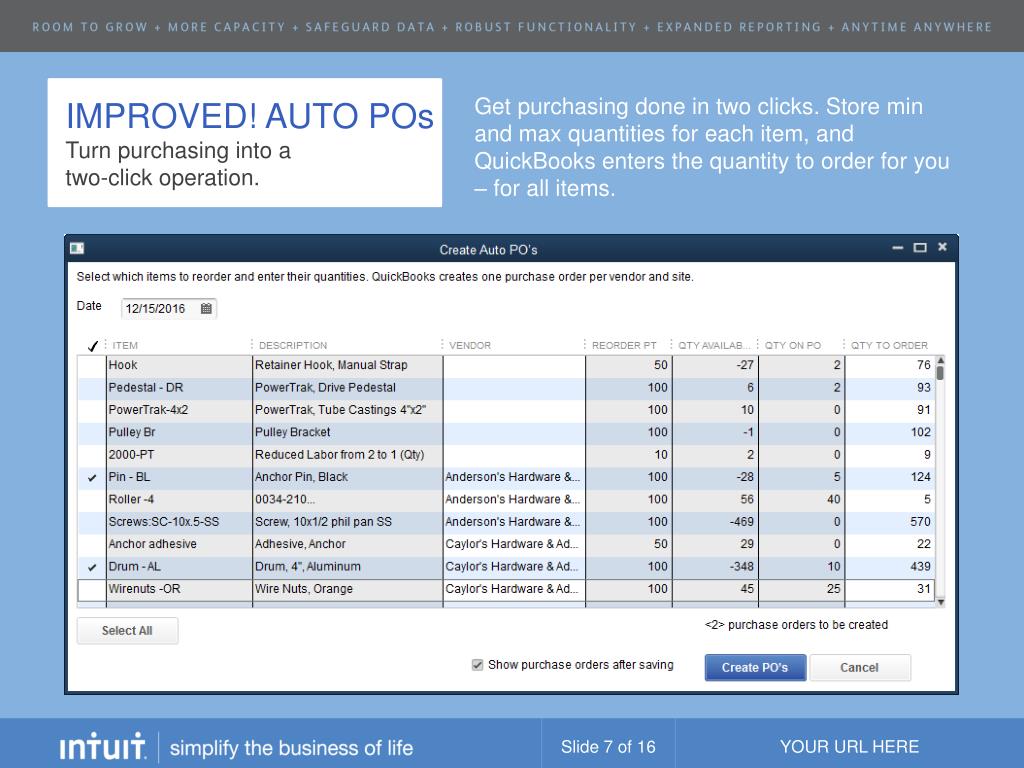This screenshot has width=1024, height=768.
Task: Close the Create Auto PO's window
Action: tap(942, 247)
